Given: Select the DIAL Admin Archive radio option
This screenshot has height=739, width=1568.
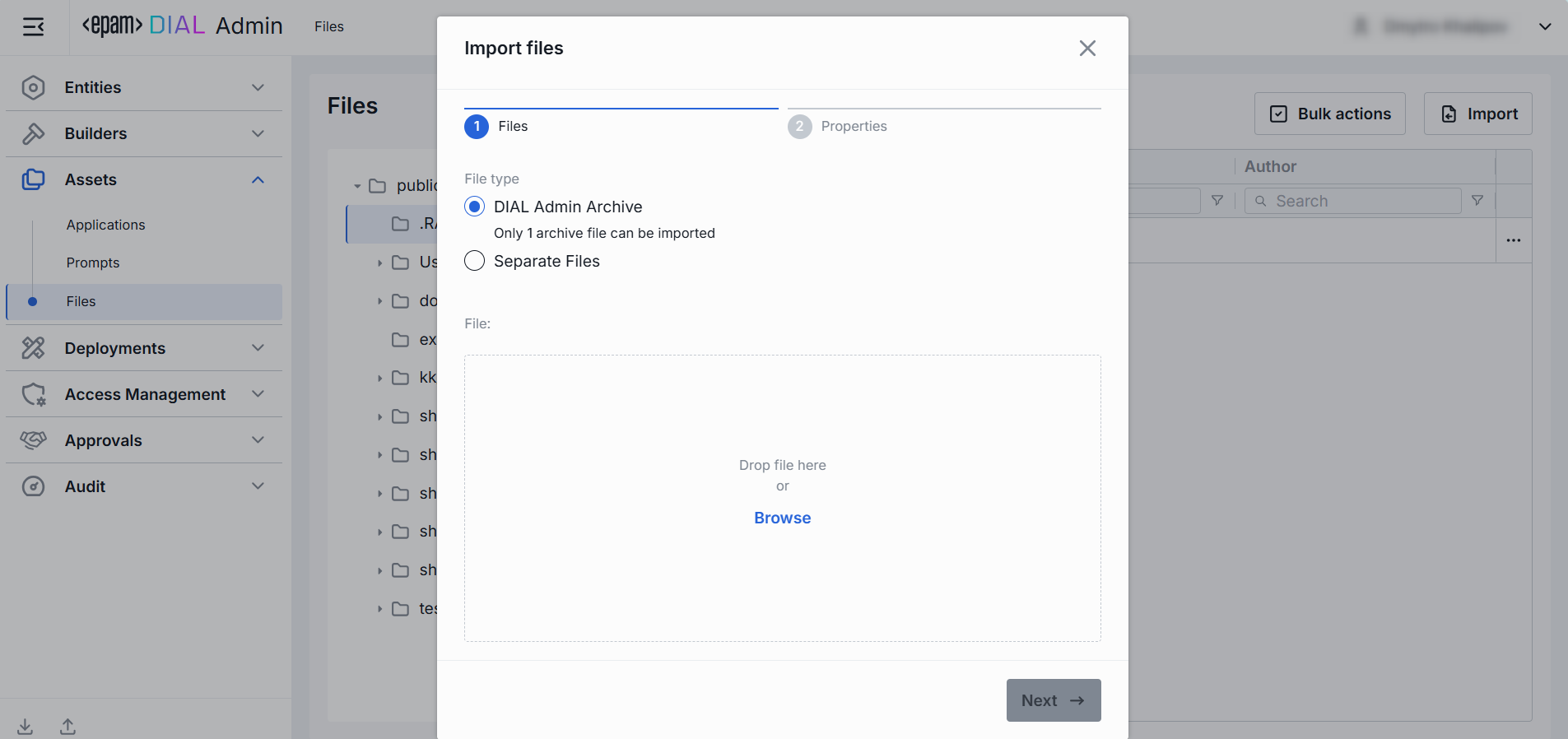Looking at the screenshot, I should pyautogui.click(x=475, y=207).
